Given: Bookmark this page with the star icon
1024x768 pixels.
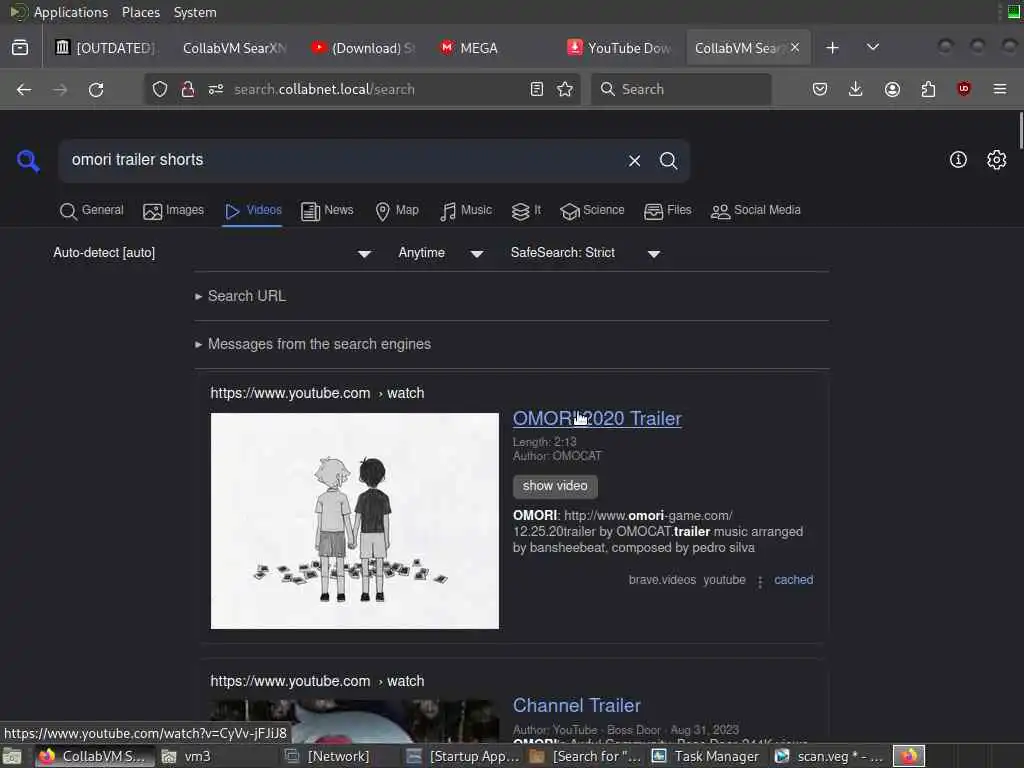Looking at the screenshot, I should [565, 89].
